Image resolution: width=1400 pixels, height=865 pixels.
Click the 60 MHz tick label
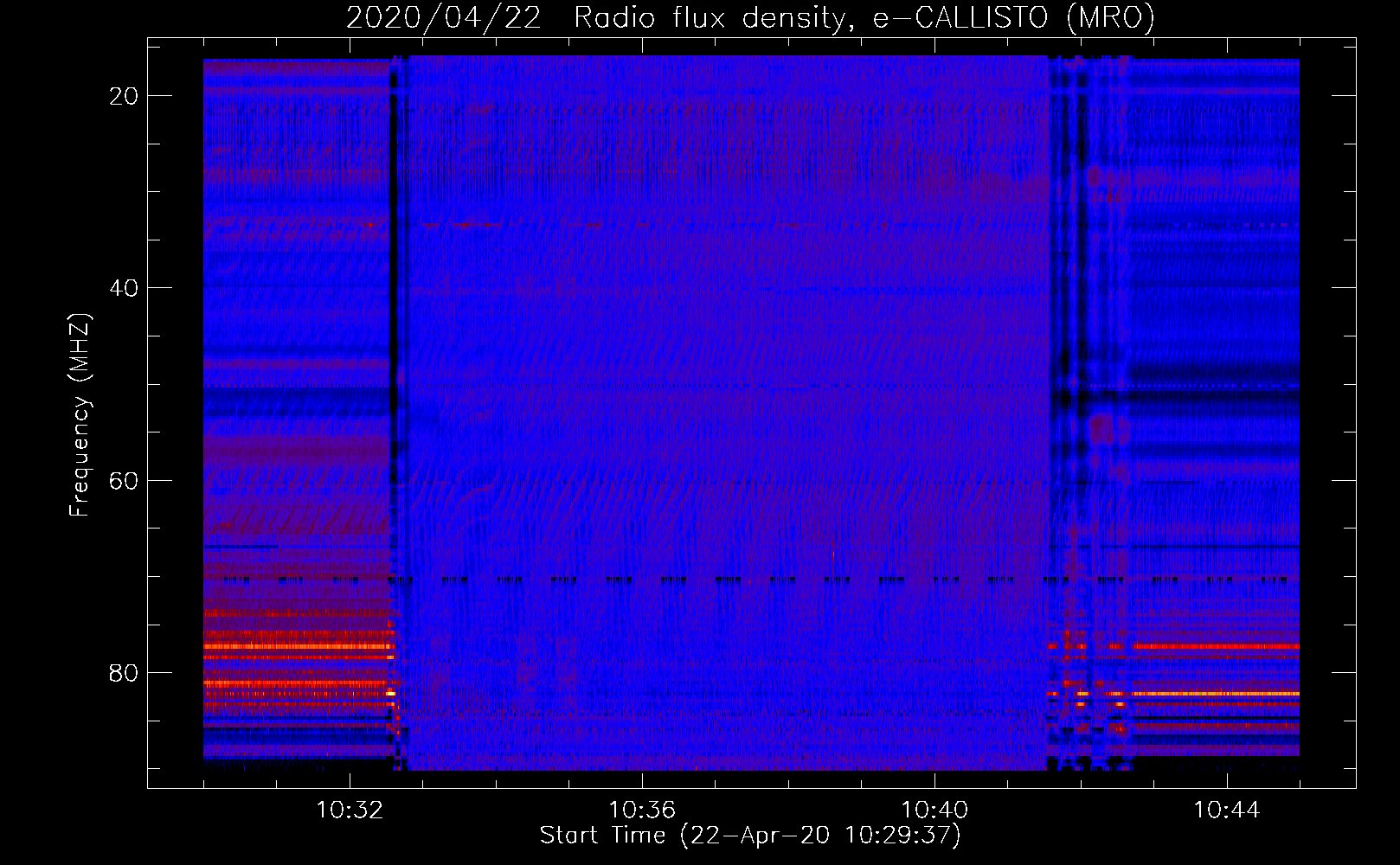(x=124, y=480)
